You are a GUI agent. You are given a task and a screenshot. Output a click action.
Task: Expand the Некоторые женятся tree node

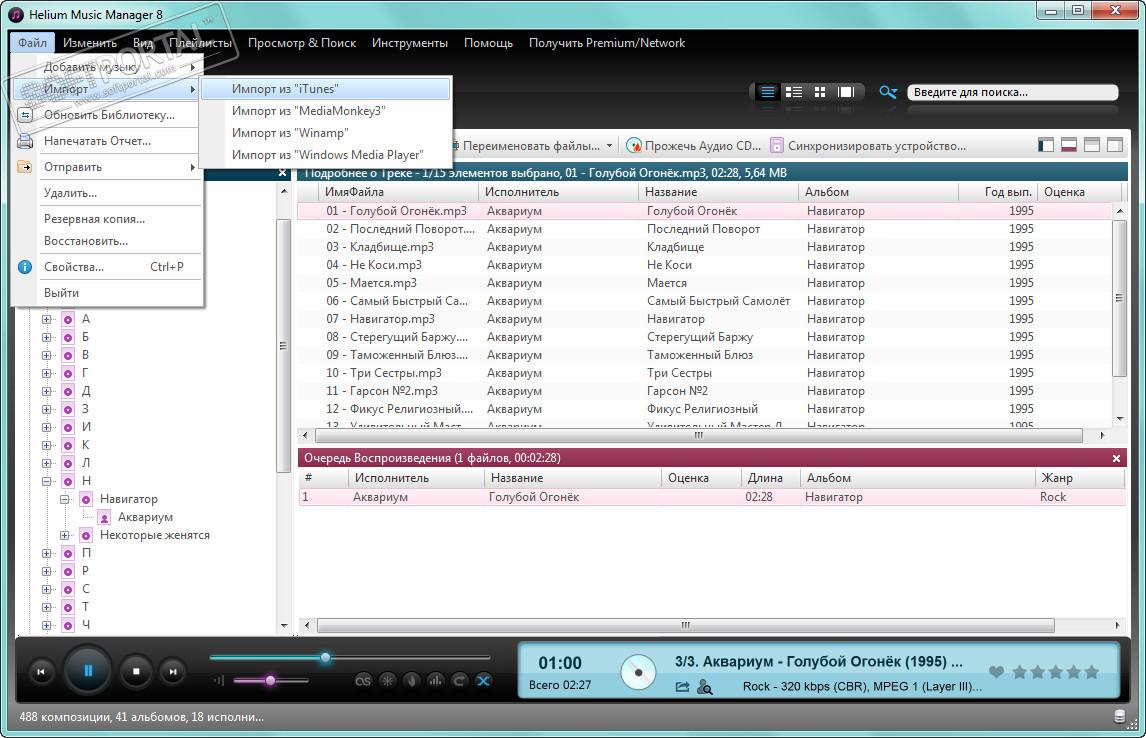(65, 535)
